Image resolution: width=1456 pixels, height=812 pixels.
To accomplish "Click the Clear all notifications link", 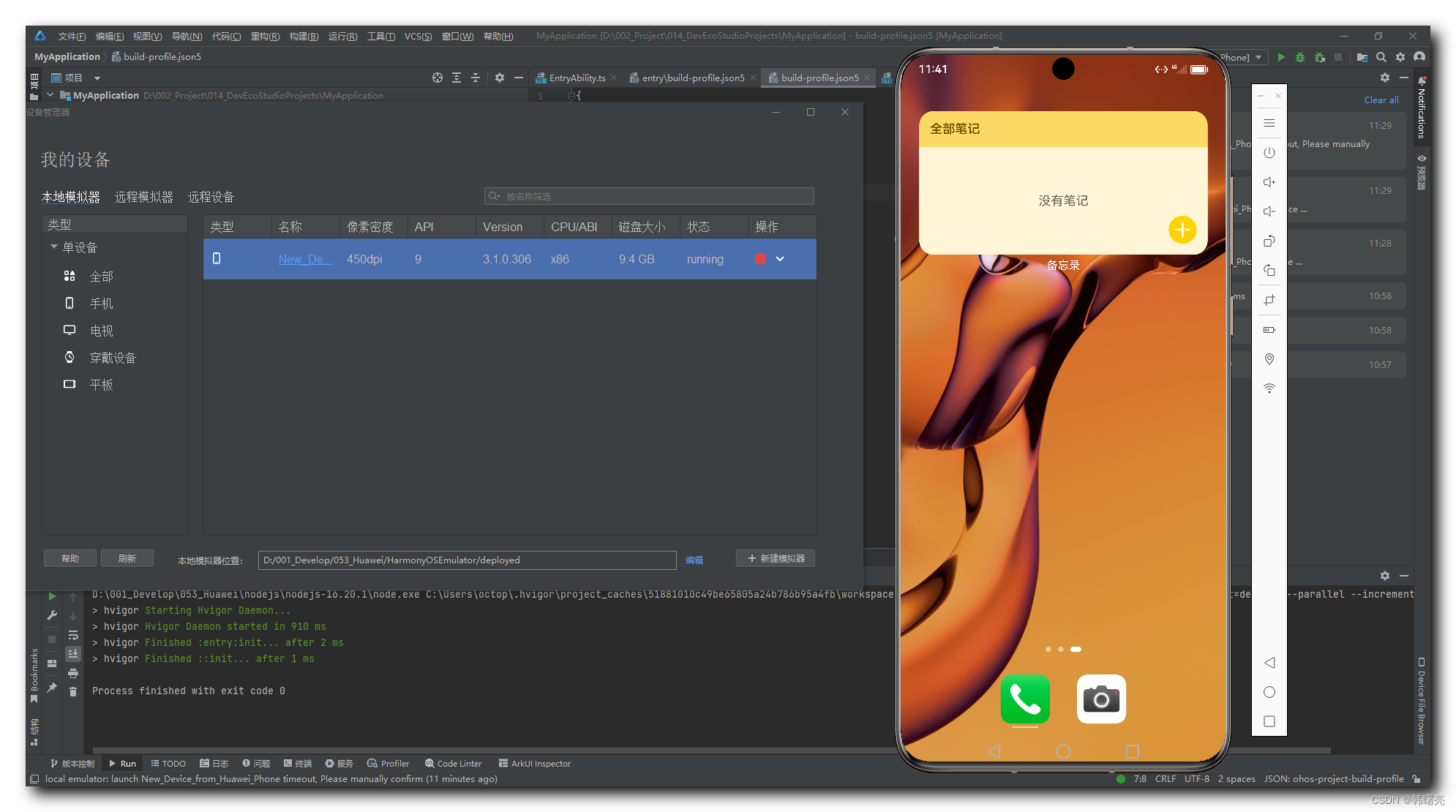I will click(x=1381, y=100).
